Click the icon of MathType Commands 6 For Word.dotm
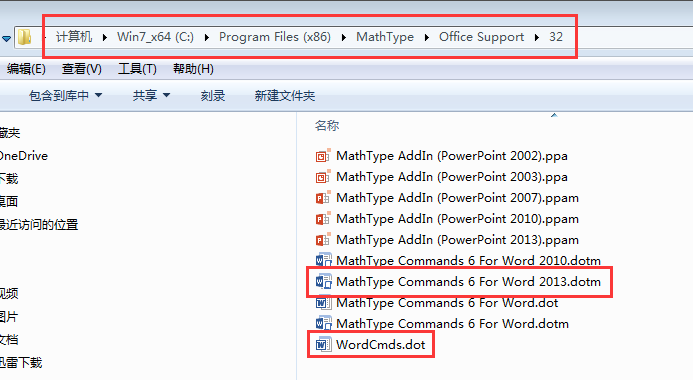Viewport: 693px width, 380px height. (x=324, y=323)
